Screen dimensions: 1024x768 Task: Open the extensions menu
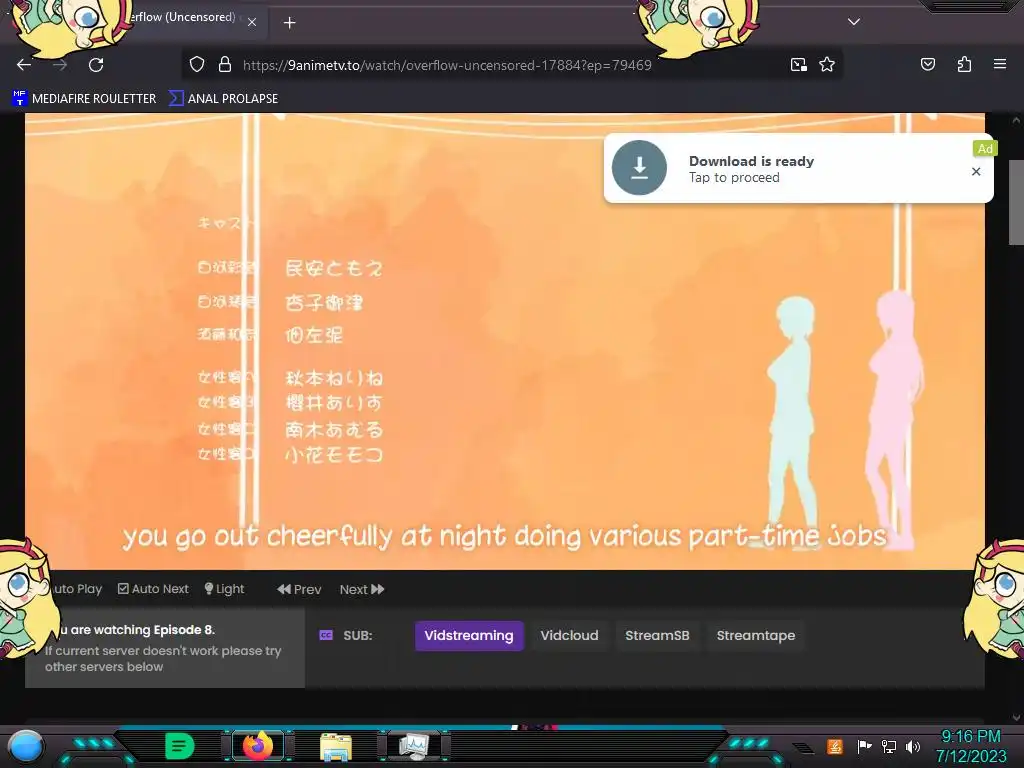click(964, 65)
